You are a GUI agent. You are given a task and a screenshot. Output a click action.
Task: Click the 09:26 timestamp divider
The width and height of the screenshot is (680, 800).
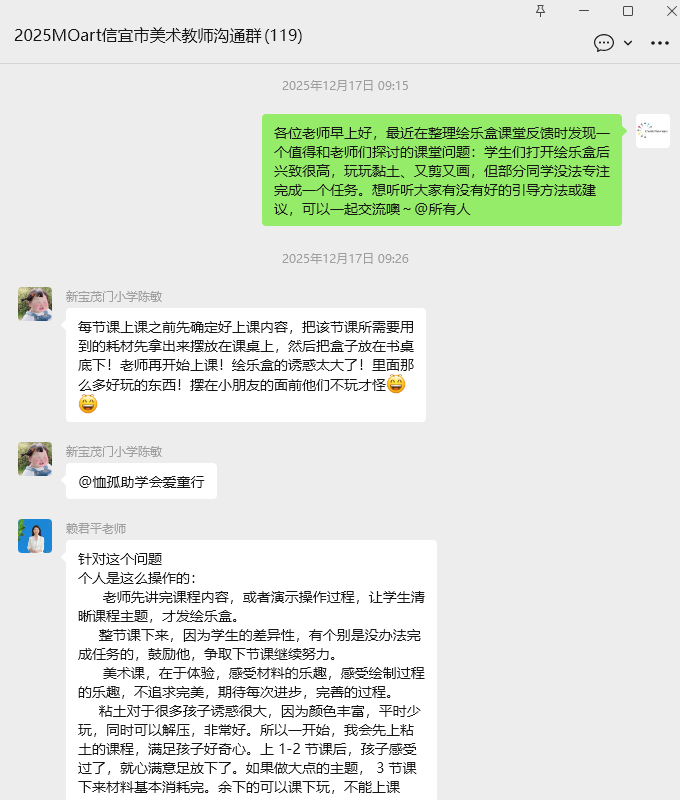[x=345, y=259]
